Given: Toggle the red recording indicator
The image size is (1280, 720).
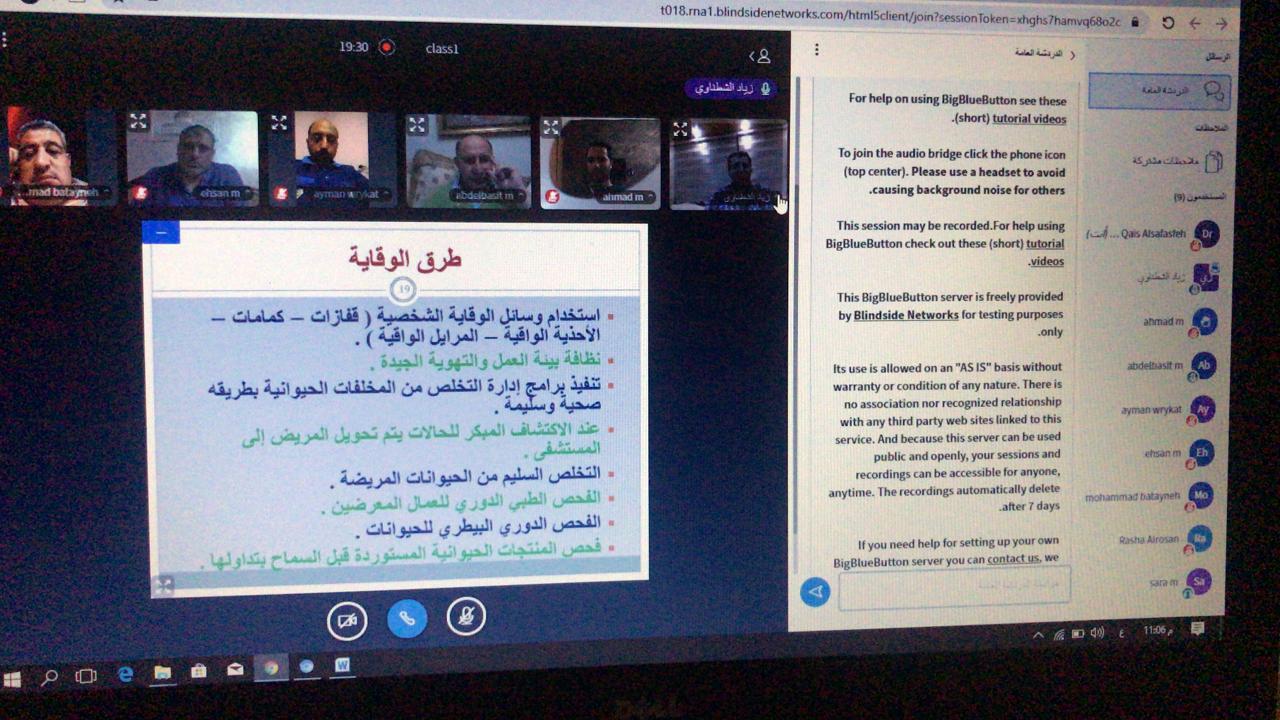Looking at the screenshot, I should click(387, 47).
